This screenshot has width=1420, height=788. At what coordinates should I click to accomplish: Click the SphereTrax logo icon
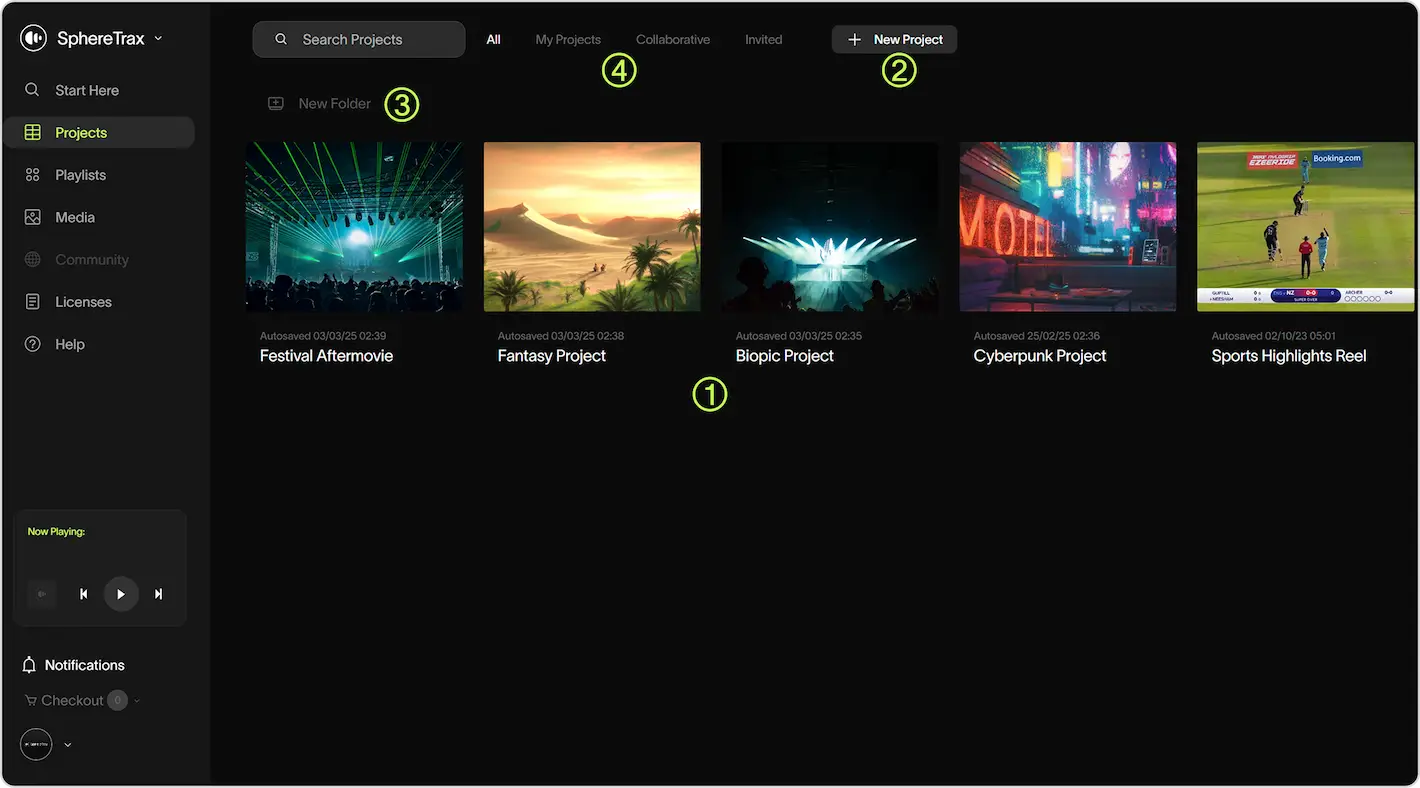point(33,37)
